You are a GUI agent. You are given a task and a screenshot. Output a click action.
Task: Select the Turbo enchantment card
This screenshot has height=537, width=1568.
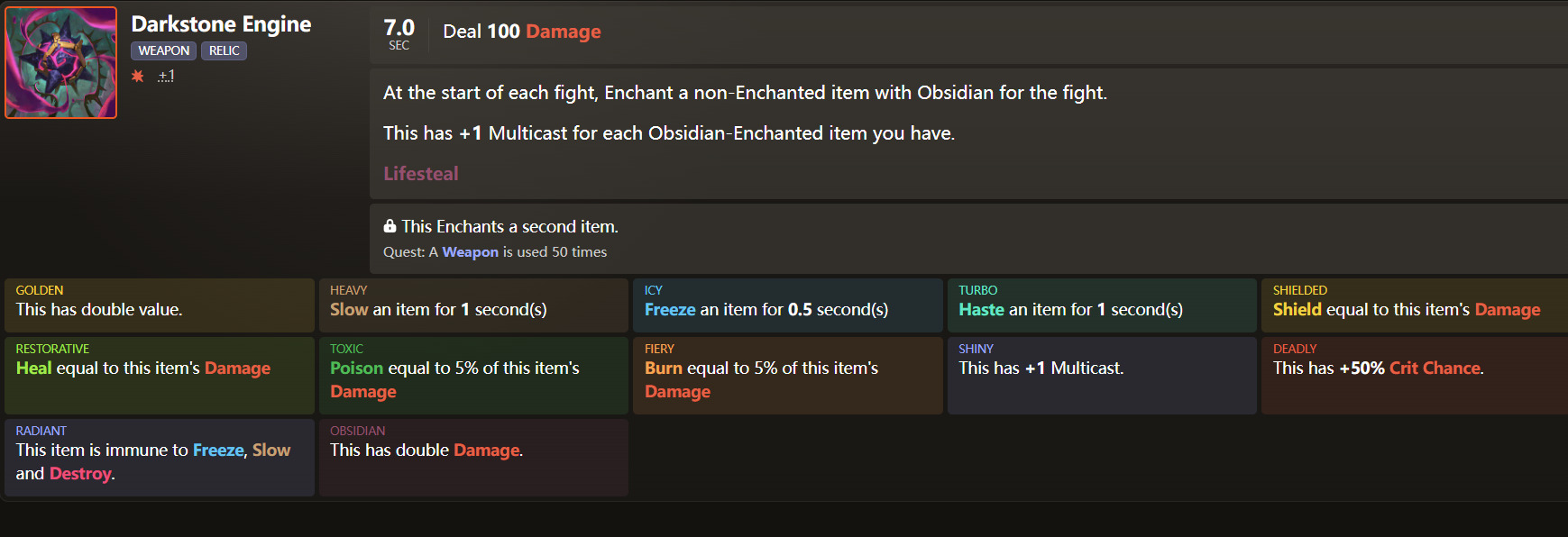point(1102,305)
